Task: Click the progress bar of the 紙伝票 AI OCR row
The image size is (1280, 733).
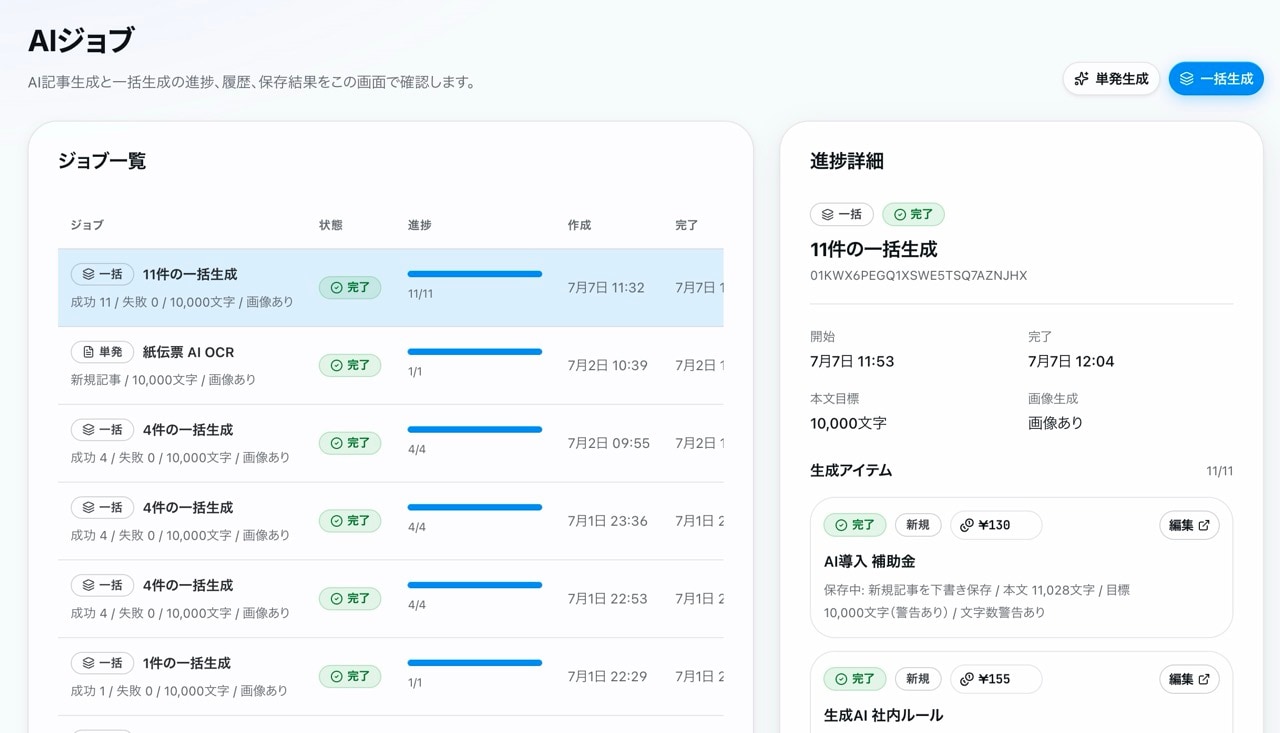Action: click(x=475, y=352)
